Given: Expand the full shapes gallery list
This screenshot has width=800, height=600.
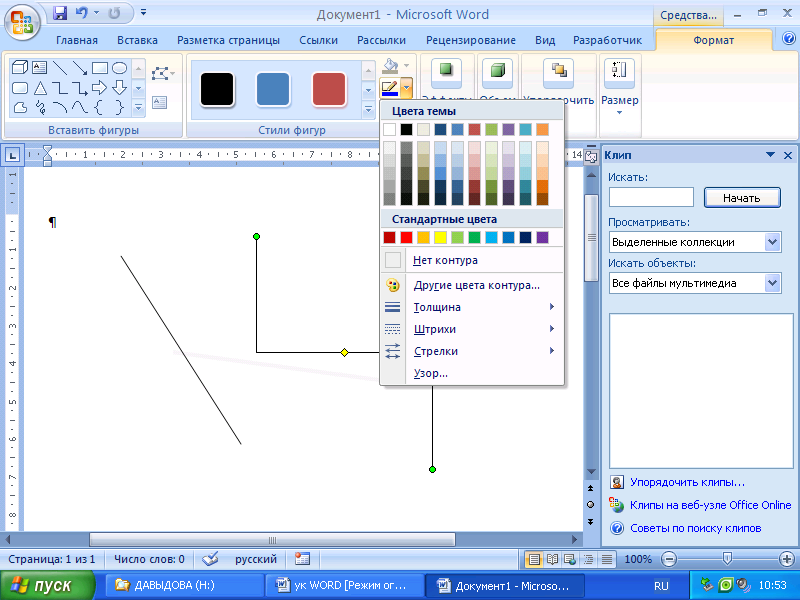Looking at the screenshot, I should (x=138, y=108).
